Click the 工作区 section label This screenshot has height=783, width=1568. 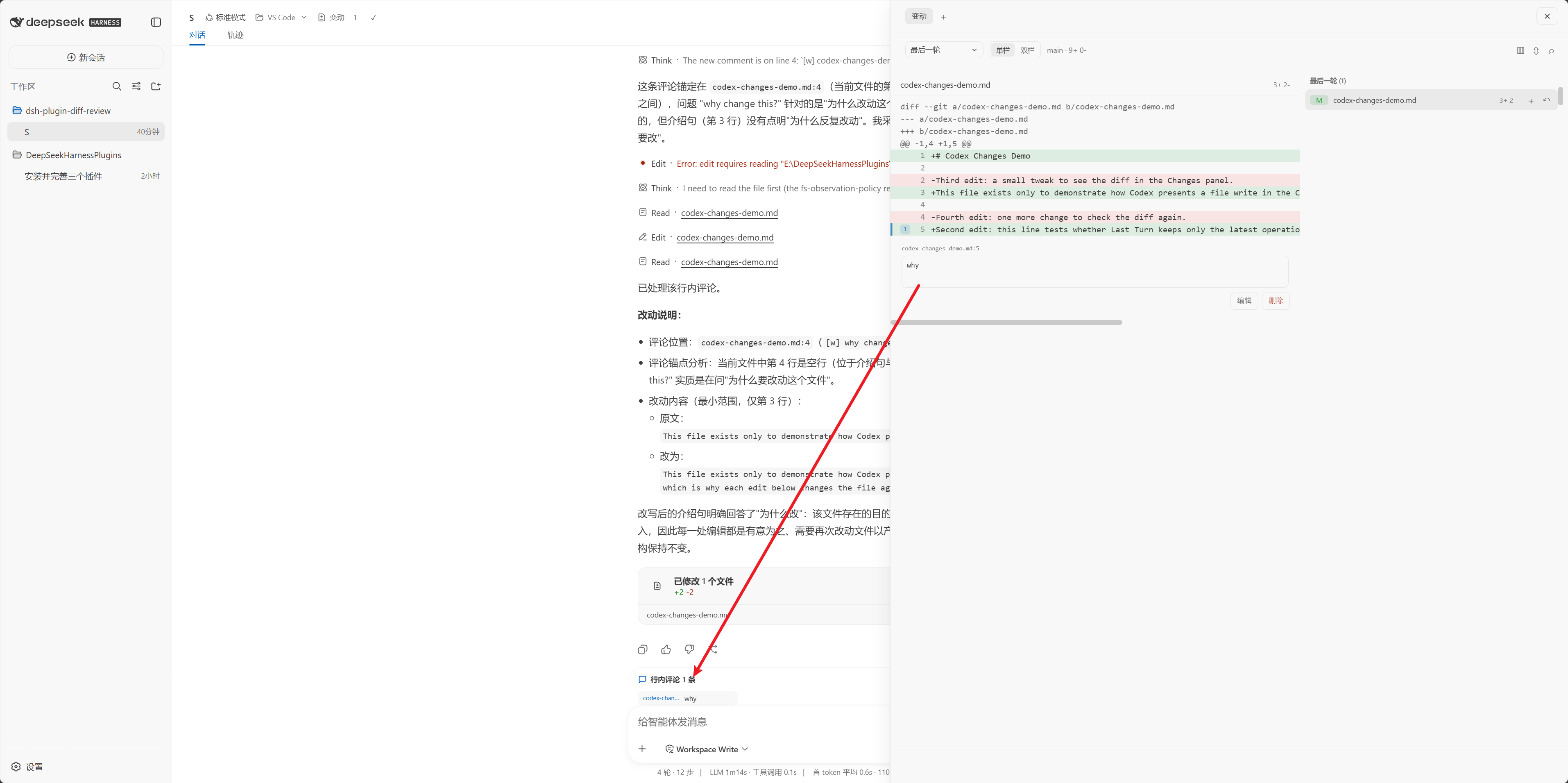click(23, 86)
